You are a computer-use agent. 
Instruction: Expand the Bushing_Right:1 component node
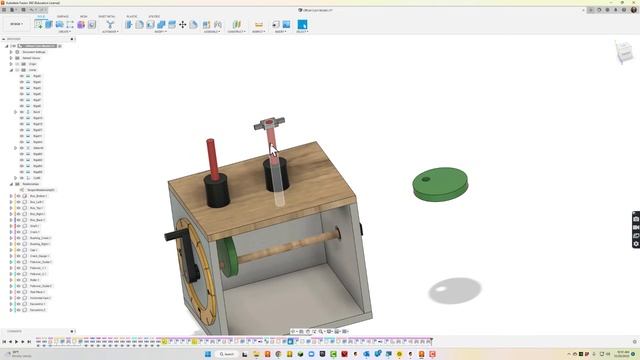coord(11,244)
